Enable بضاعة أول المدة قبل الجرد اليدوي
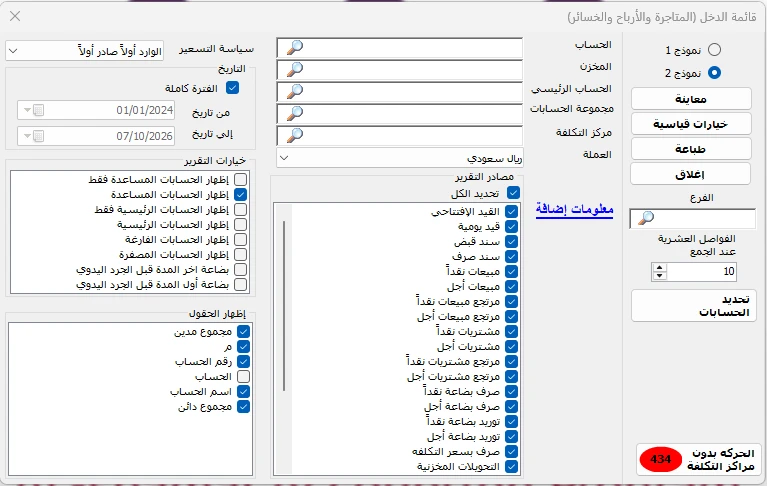This screenshot has width=767, height=486. (241, 285)
